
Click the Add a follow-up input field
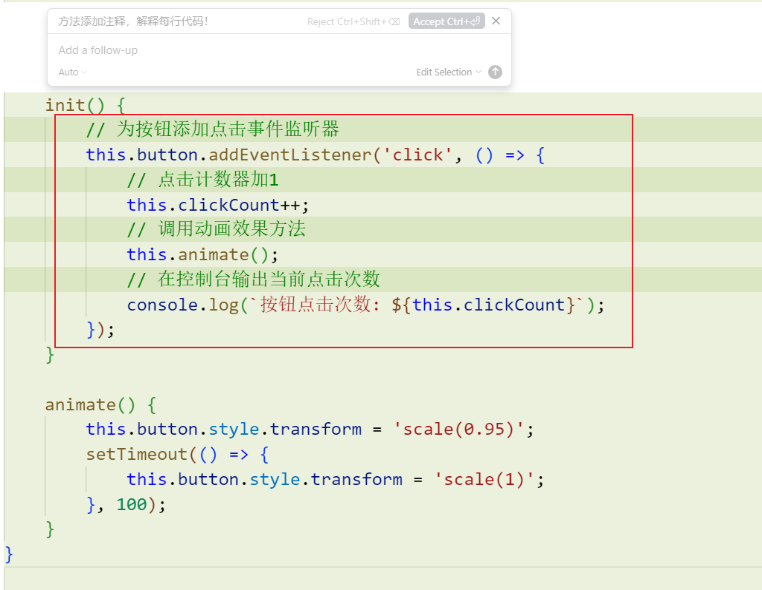[279, 50]
